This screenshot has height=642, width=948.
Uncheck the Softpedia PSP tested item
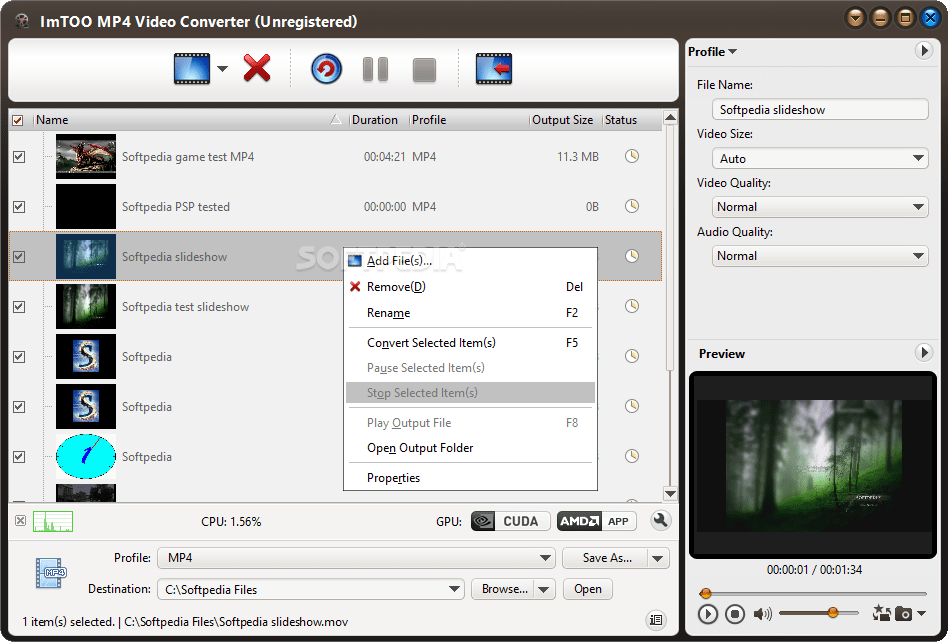[18, 207]
